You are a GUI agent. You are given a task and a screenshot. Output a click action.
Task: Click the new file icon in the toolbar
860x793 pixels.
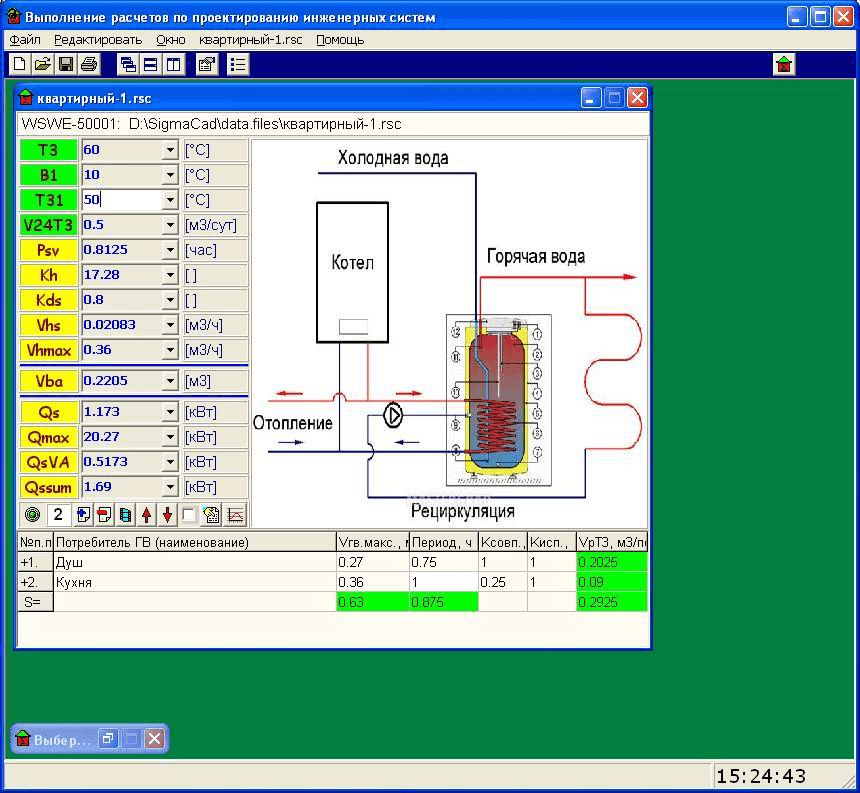click(19, 65)
